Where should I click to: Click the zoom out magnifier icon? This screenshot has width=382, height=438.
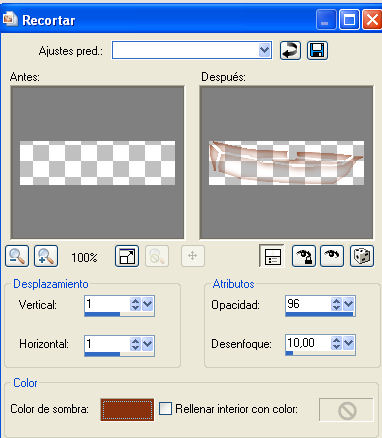17,256
